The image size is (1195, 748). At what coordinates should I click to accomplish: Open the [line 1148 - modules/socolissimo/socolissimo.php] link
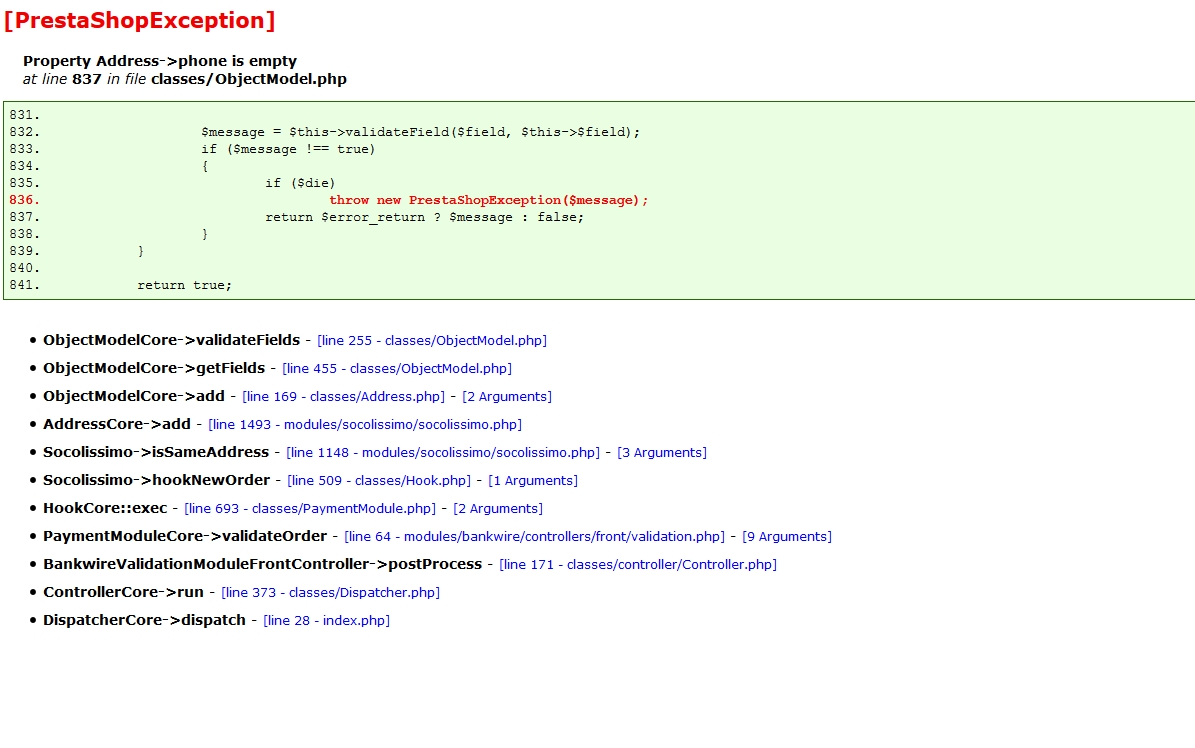pos(443,453)
